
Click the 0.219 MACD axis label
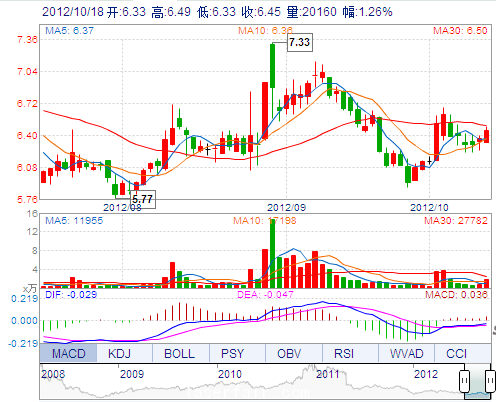25,298
